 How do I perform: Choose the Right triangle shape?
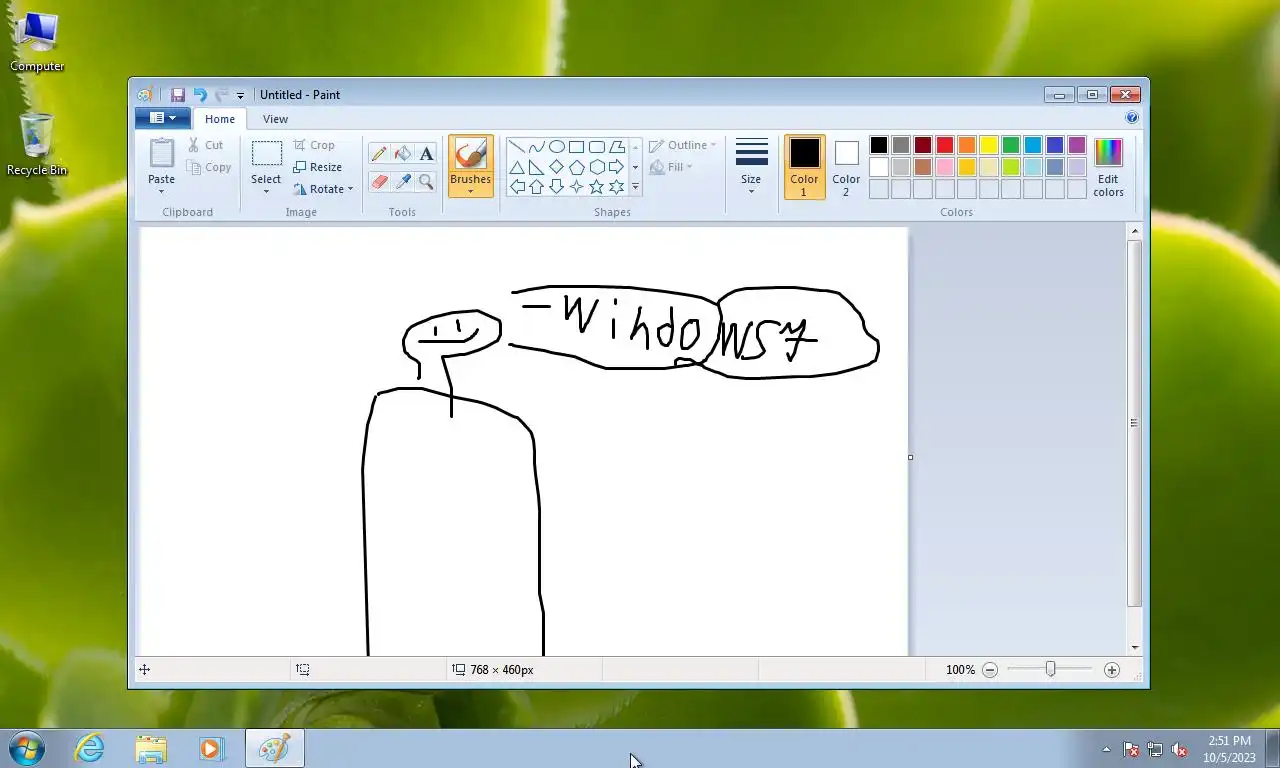coord(537,167)
